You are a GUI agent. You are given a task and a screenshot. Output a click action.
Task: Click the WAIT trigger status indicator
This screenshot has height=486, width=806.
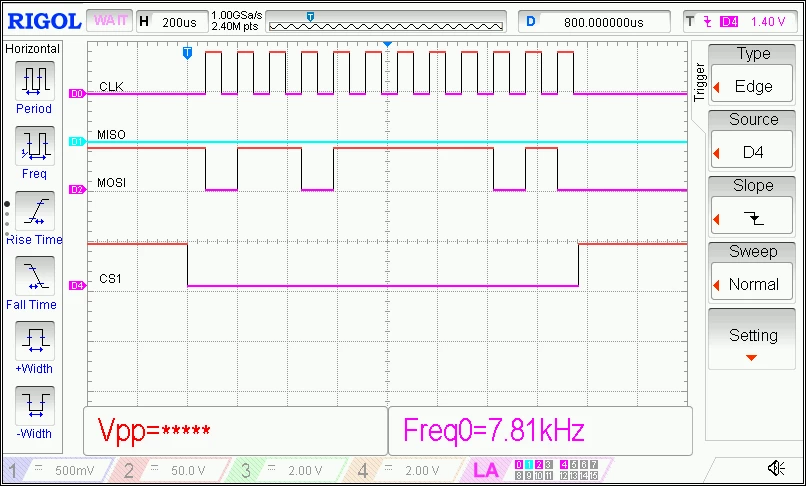coord(110,22)
